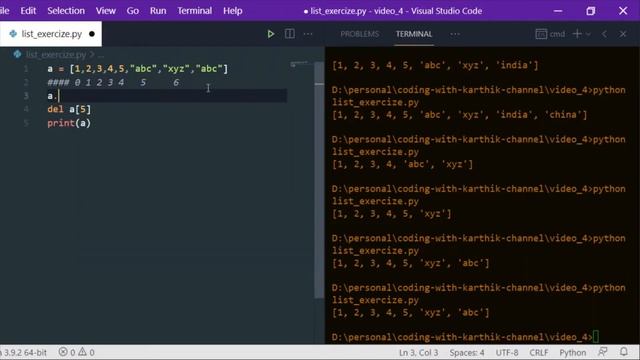Screen dimensions: 640x360
Task: Select the list_exercize.py editor tab
Action: coord(51,34)
